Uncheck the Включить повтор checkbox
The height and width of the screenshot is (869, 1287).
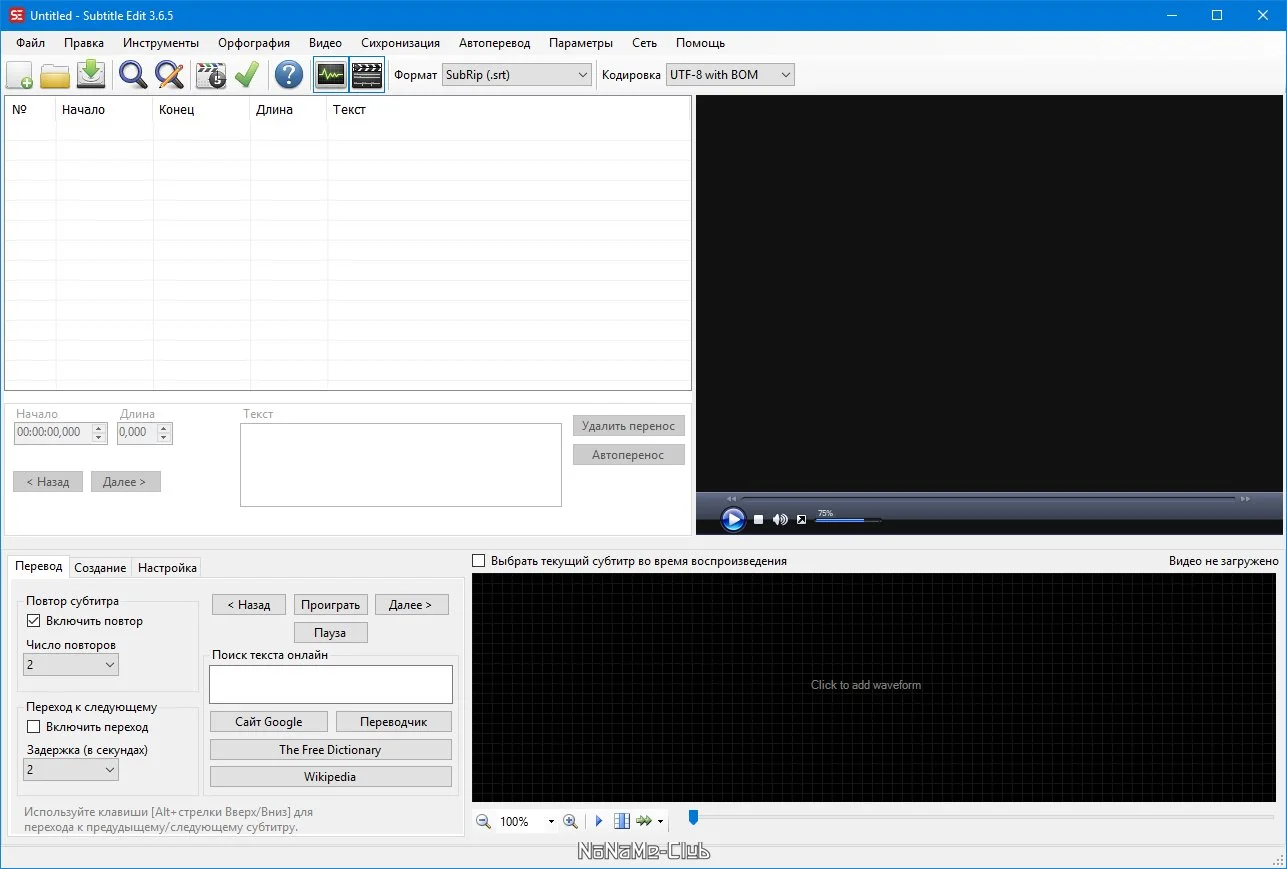34,621
